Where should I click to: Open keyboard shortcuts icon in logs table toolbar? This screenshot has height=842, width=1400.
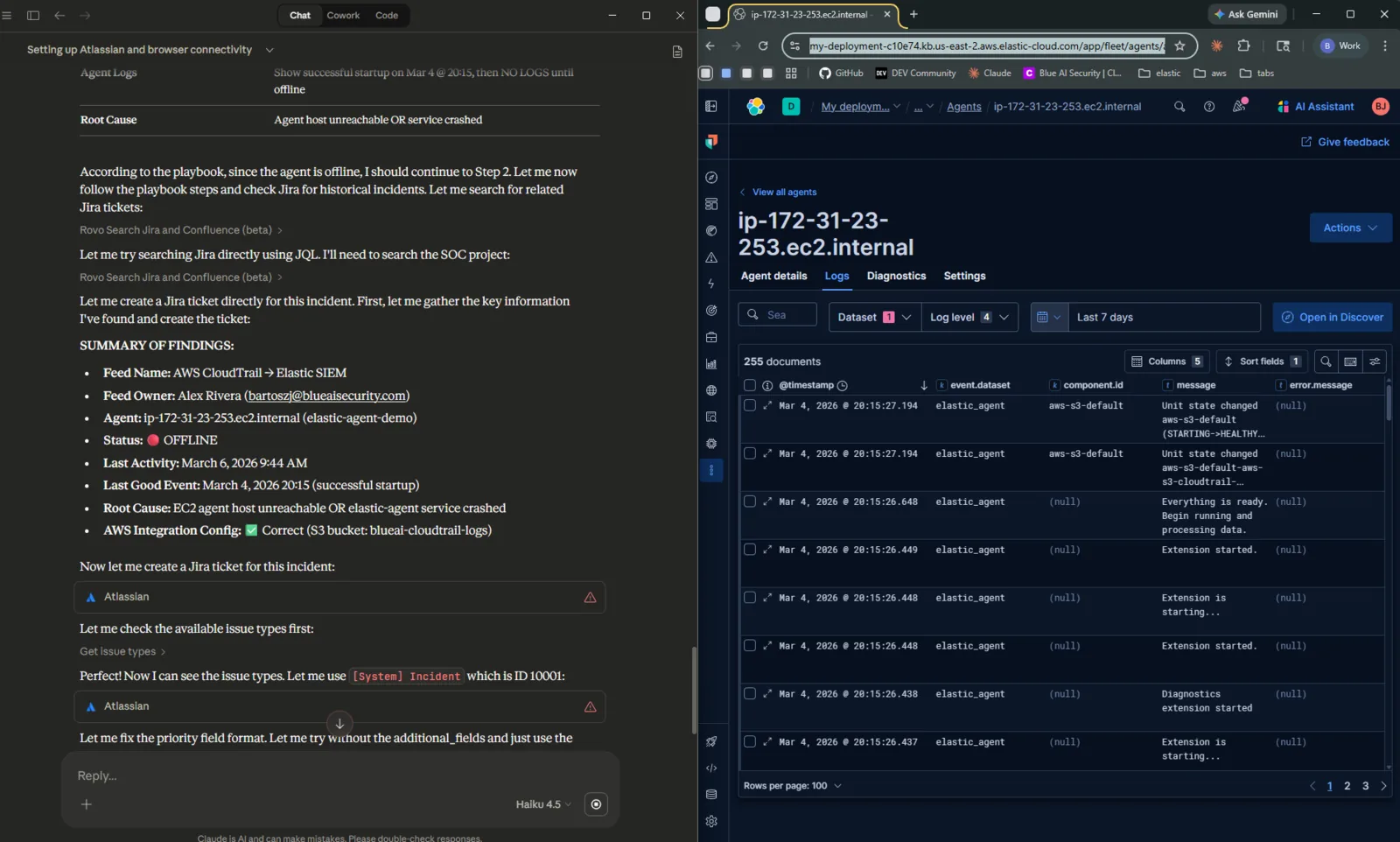click(x=1350, y=361)
